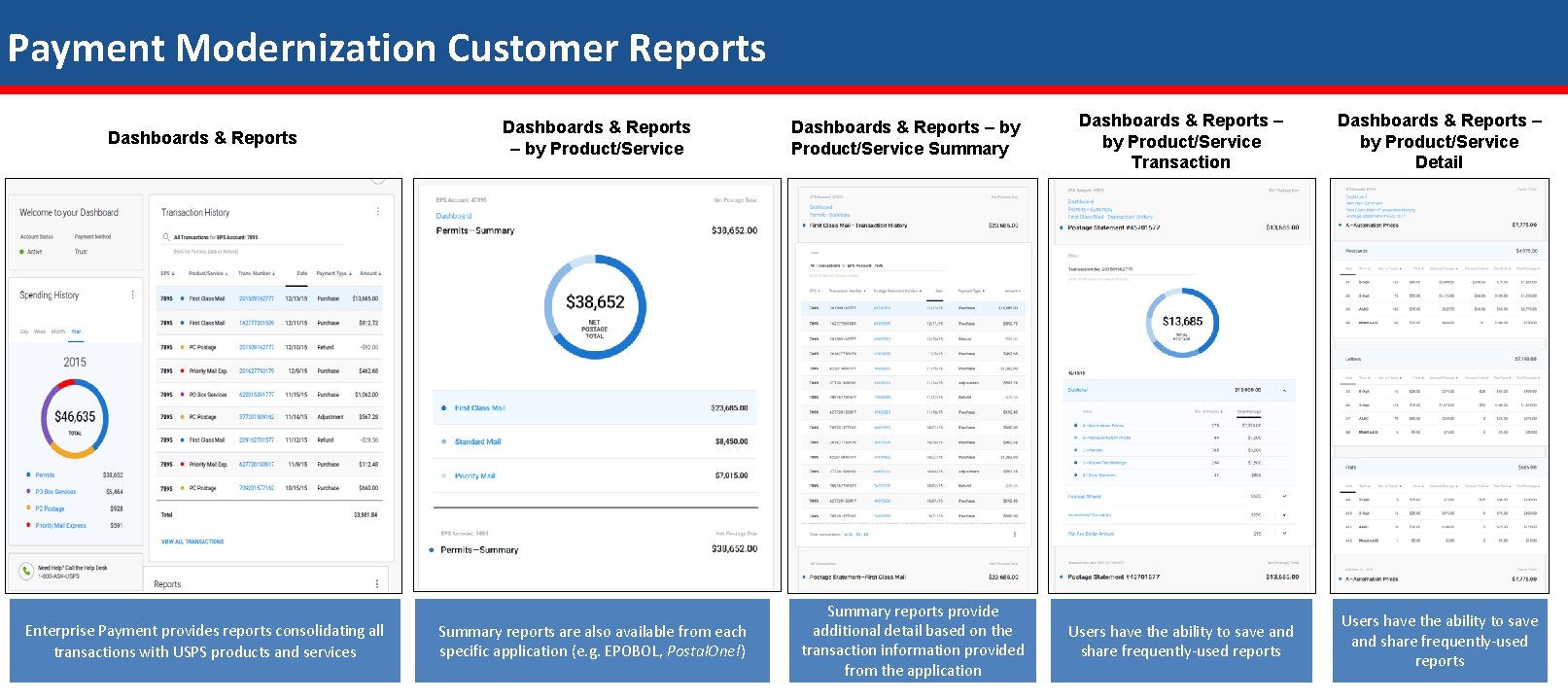The height and width of the screenshot is (700, 1568).
Task: Open the Spending History options menu
Action: coord(133,295)
